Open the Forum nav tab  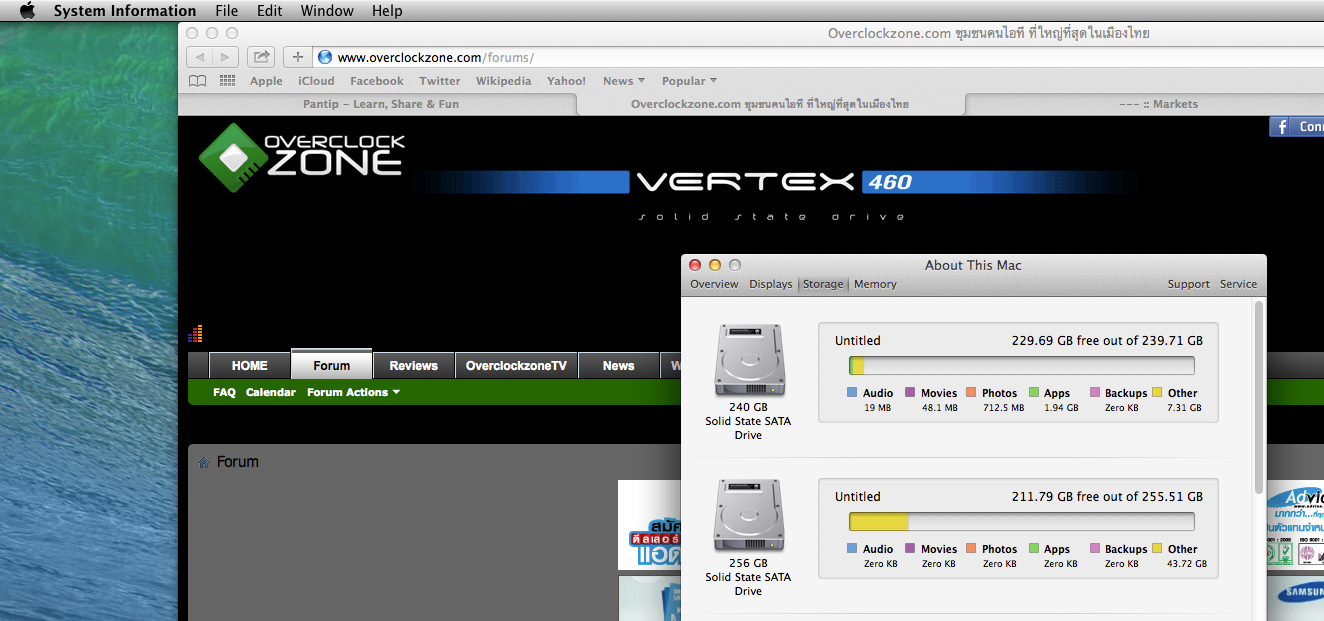(x=332, y=365)
